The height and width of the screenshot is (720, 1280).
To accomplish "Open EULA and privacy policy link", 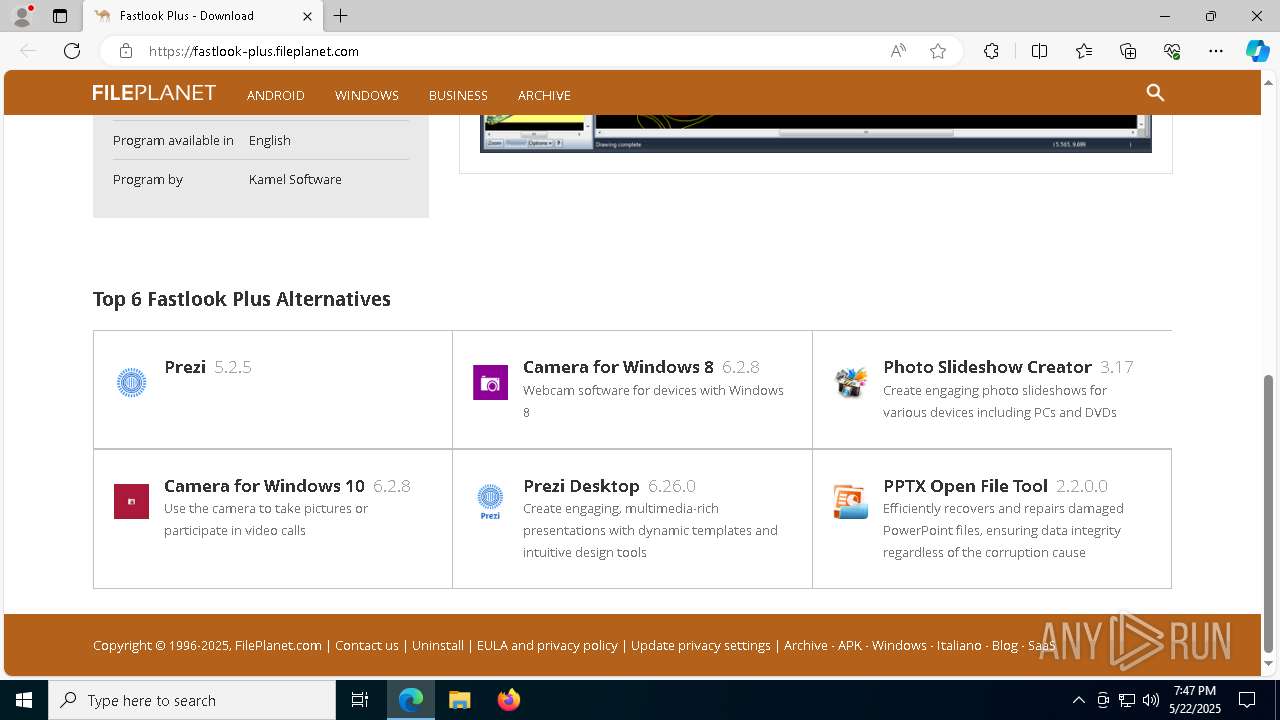I will [547, 646].
